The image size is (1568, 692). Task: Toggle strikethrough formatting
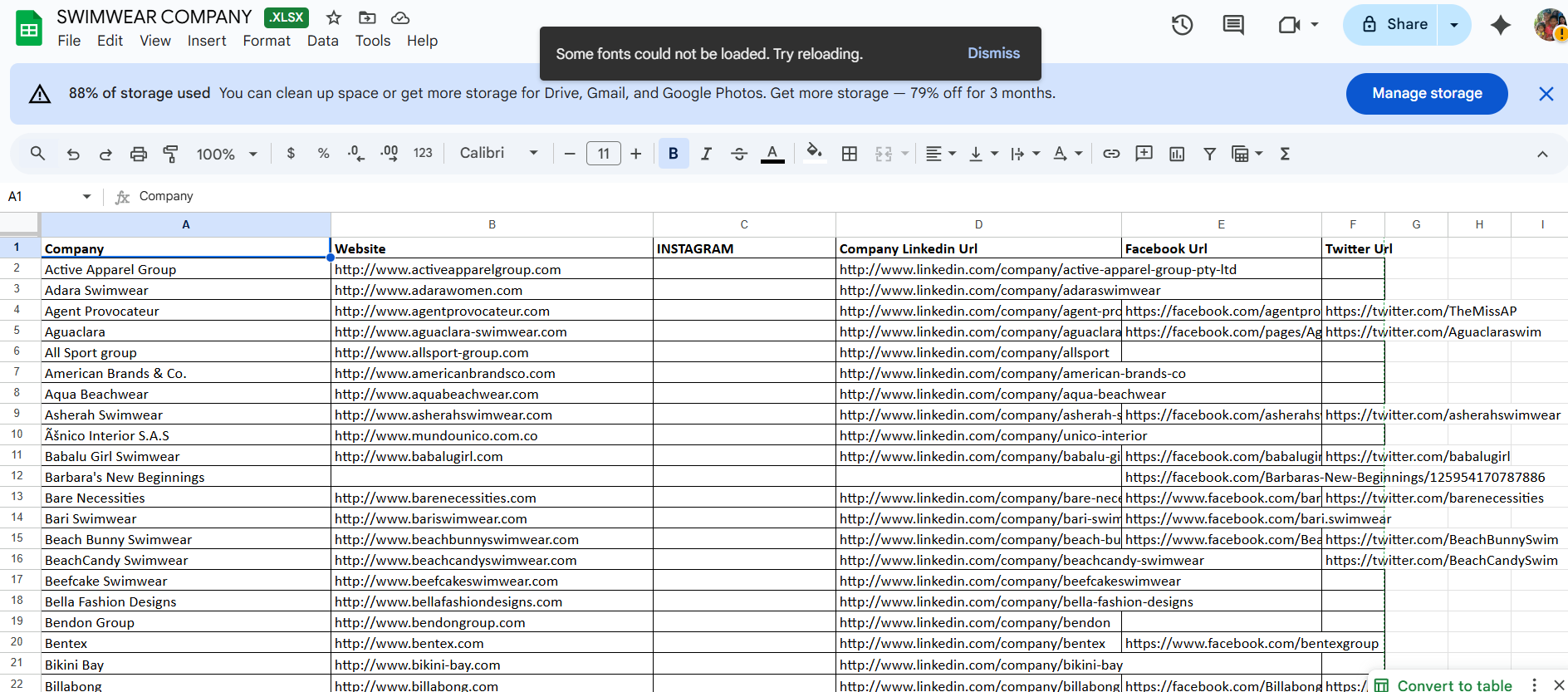[739, 154]
